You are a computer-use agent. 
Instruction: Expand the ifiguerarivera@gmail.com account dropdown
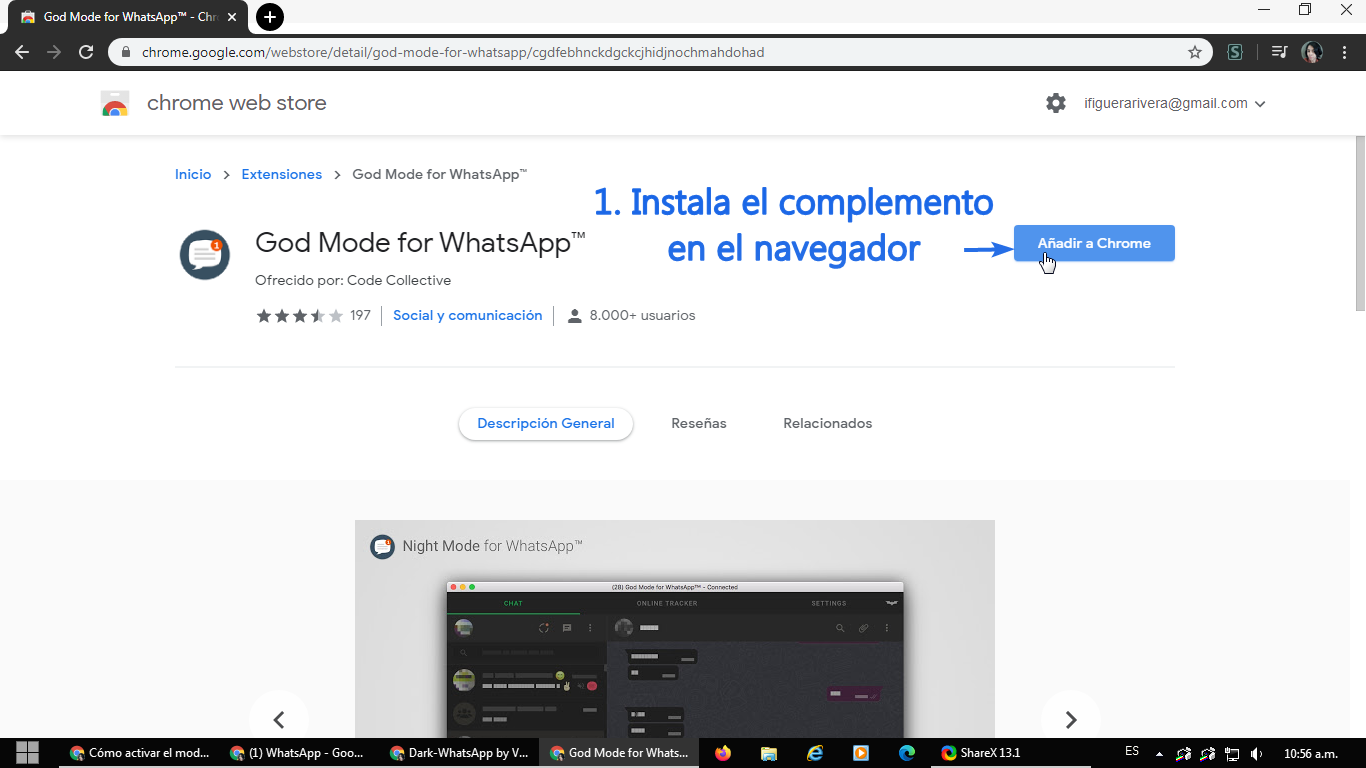coord(1175,103)
